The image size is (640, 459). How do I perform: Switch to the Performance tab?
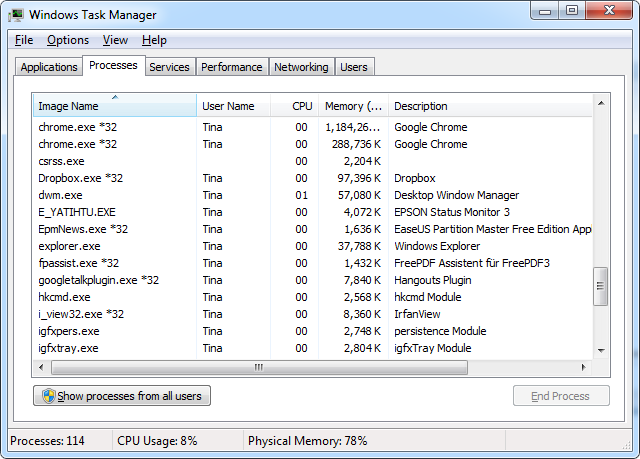pos(231,67)
